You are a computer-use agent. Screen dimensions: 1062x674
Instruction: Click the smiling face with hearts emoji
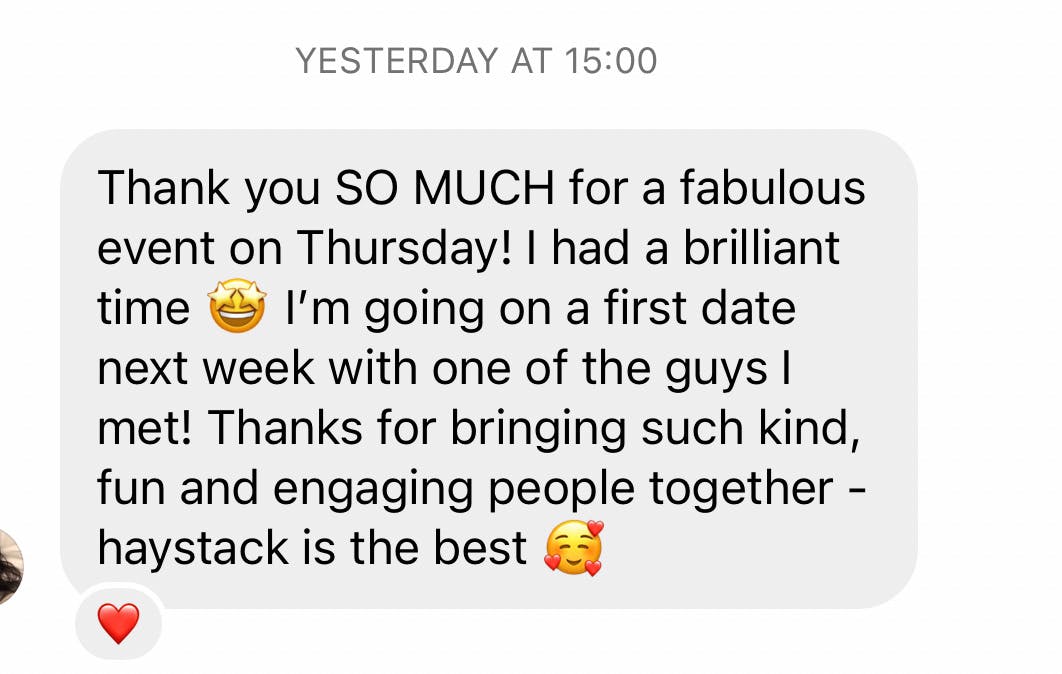pyautogui.click(x=573, y=549)
